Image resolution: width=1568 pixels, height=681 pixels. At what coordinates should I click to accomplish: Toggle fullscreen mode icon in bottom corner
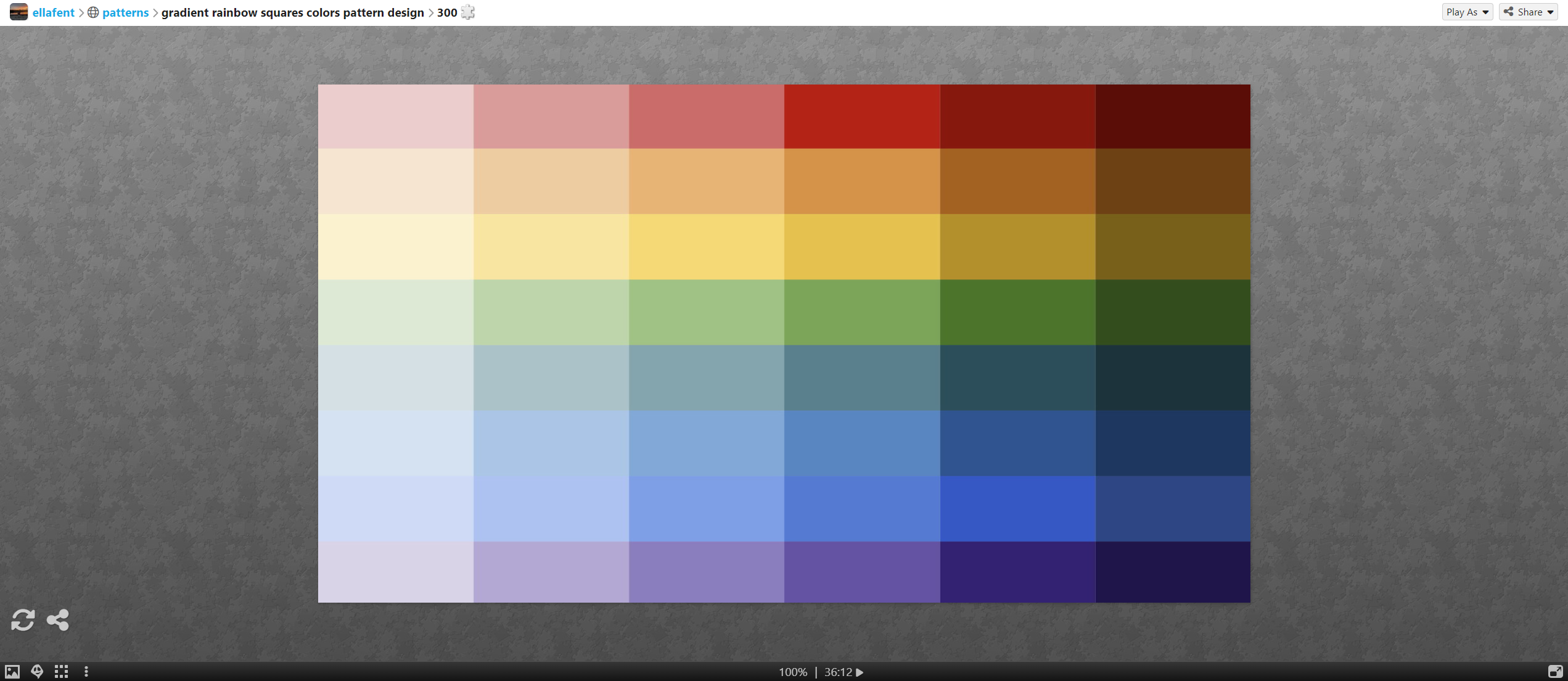[x=1555, y=671]
